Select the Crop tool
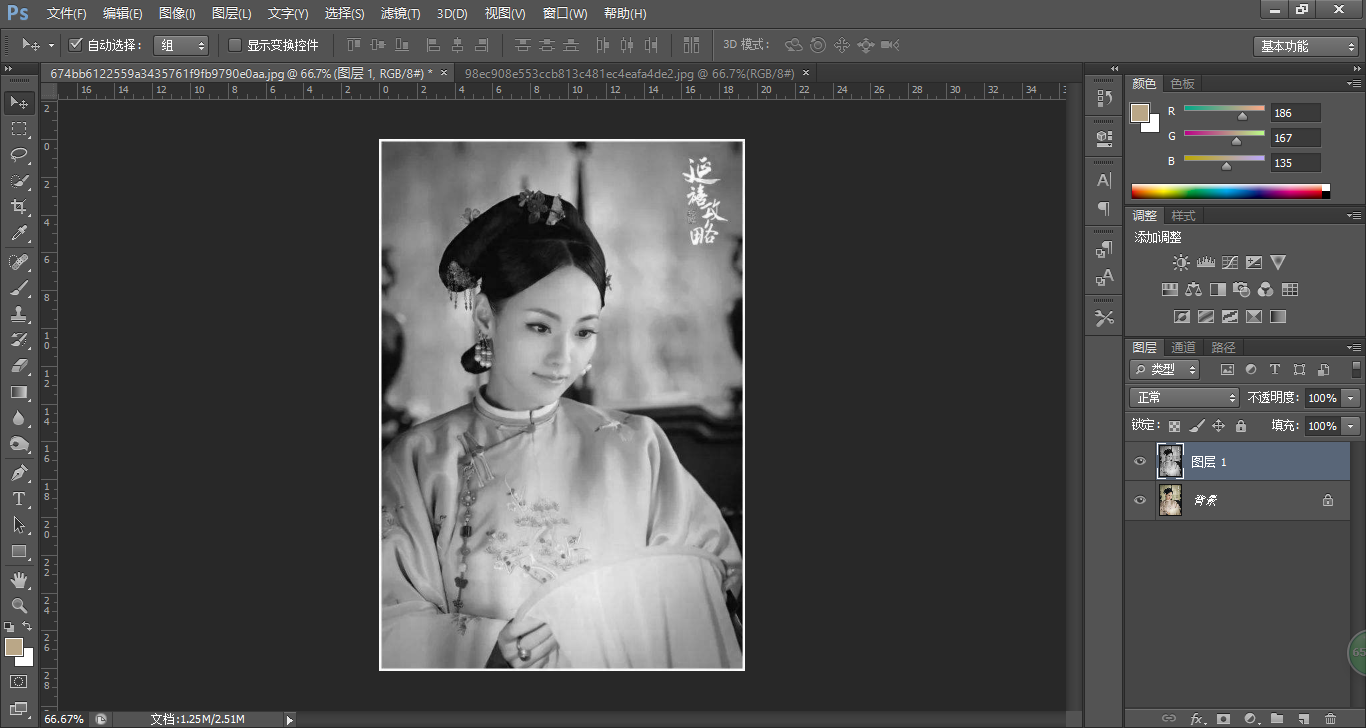The image size is (1366, 728). coord(19,207)
